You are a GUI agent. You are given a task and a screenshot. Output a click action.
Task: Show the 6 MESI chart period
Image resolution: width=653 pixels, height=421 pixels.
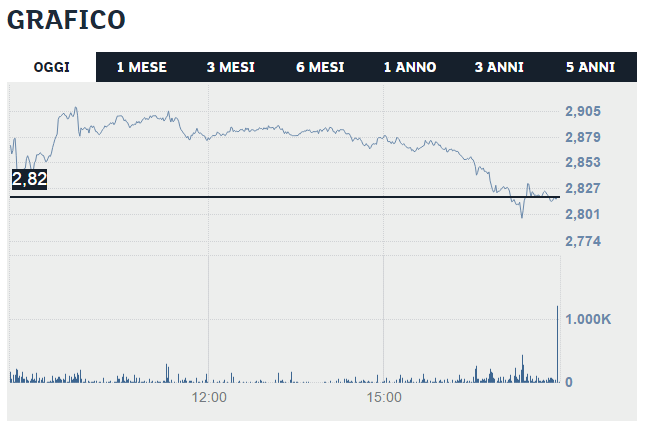[320, 67]
